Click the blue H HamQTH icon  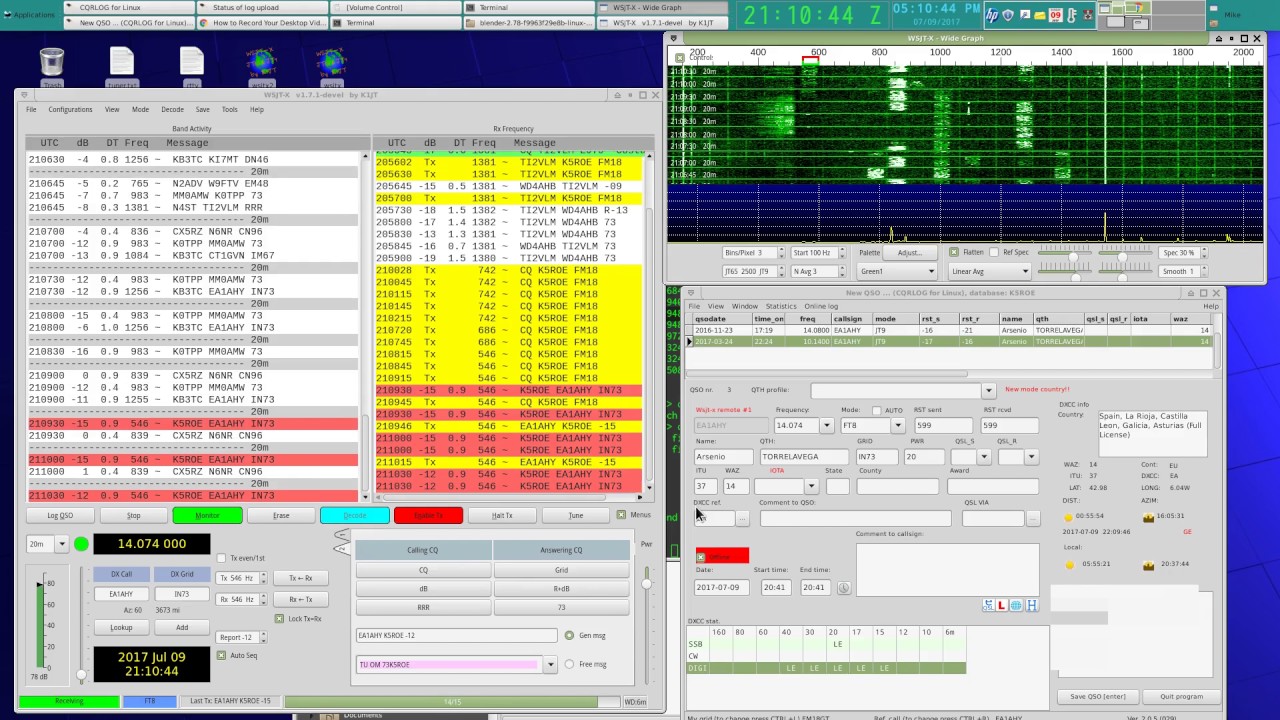coord(1031,605)
